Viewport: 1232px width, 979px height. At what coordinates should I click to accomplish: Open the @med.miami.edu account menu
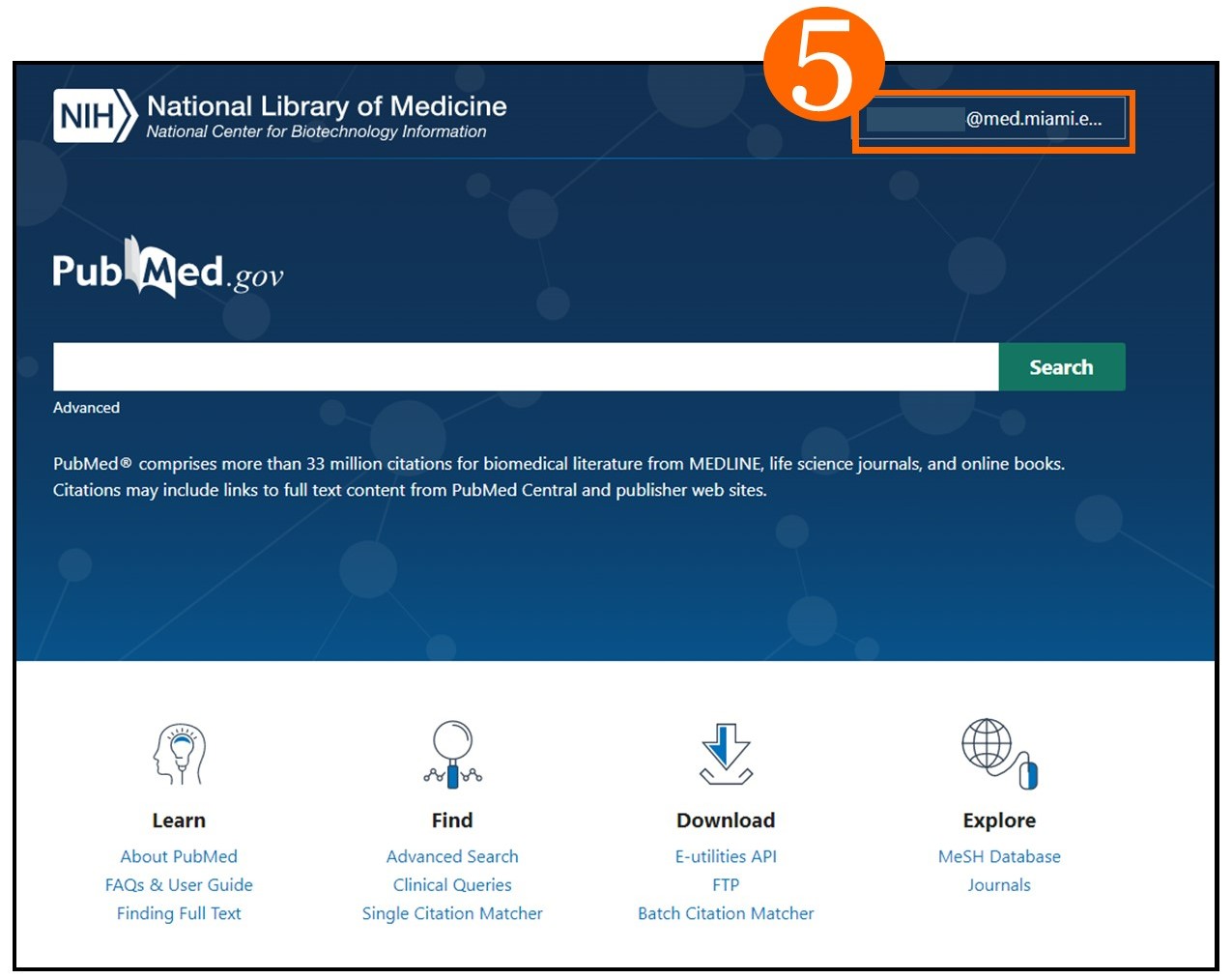(992, 118)
